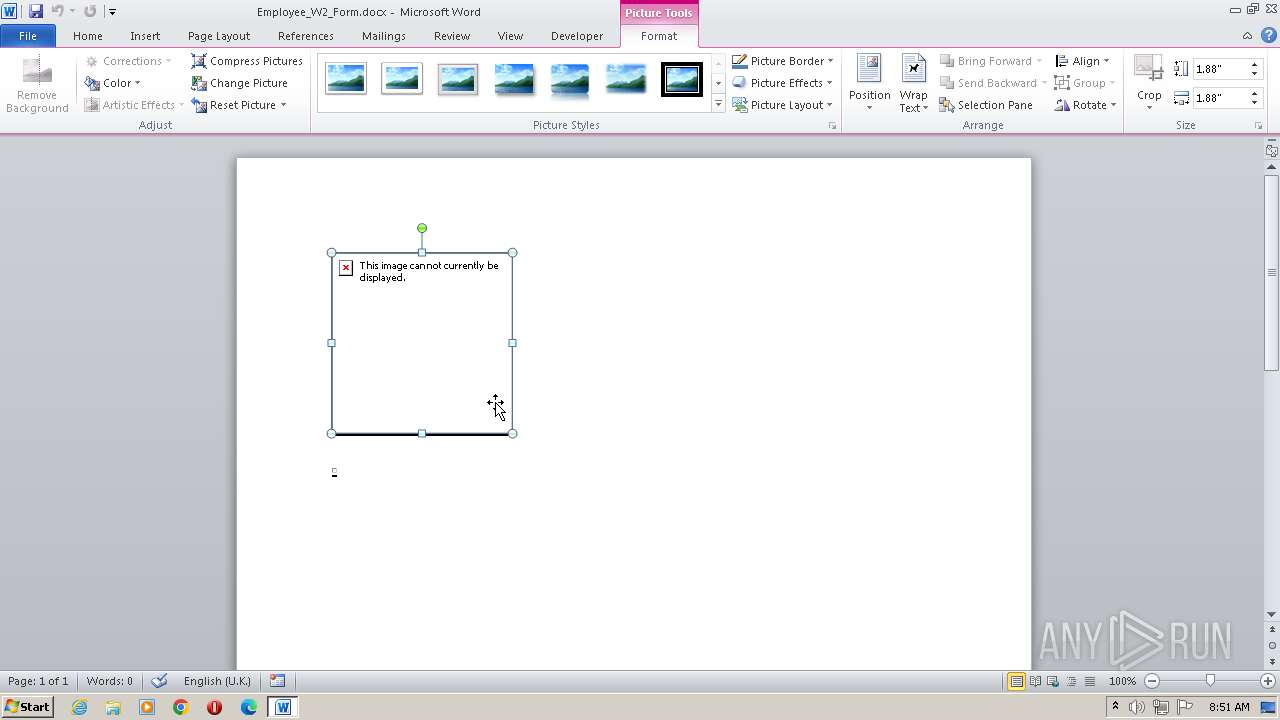The width and height of the screenshot is (1280, 720).
Task: Click the Words: 0 count in status bar
Action: pyautogui.click(x=109, y=681)
